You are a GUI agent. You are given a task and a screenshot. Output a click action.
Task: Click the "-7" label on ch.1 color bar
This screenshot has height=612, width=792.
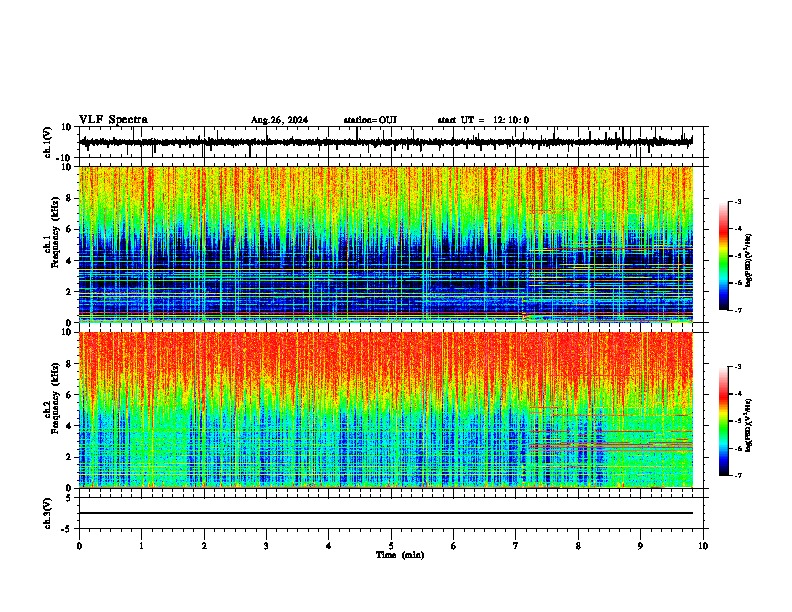coord(737,310)
